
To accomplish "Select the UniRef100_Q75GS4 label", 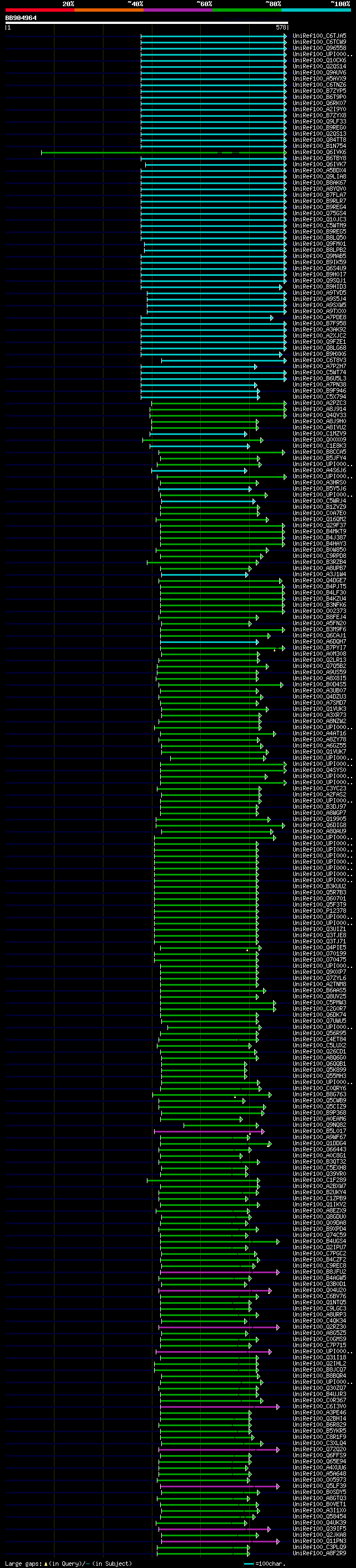I will click(319, 213).
